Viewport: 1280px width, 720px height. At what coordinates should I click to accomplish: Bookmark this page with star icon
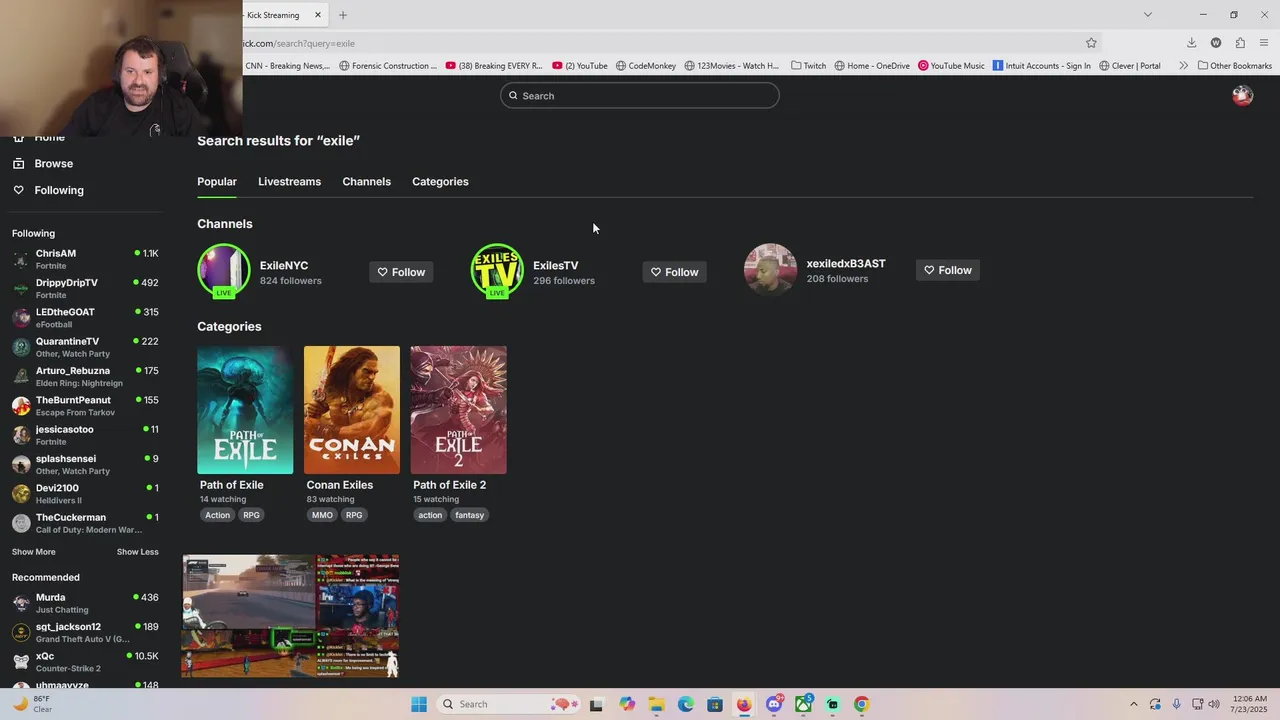point(1091,43)
